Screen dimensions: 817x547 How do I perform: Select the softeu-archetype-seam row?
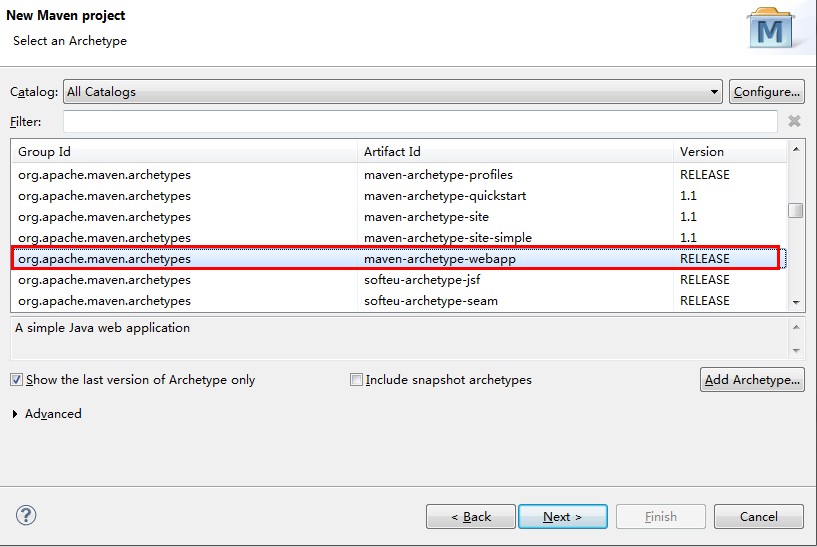pos(430,301)
